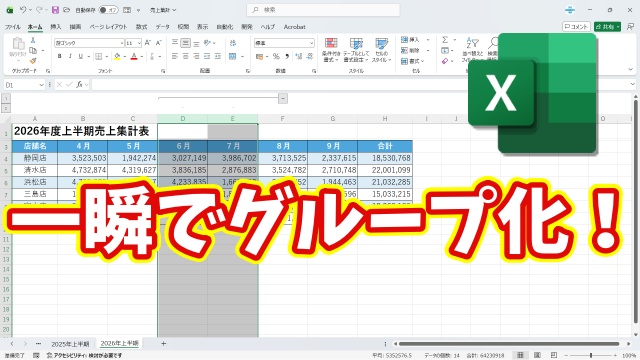The width and height of the screenshot is (640, 360).
Task: Open セルのスタイル cell styles
Action: 382,50
